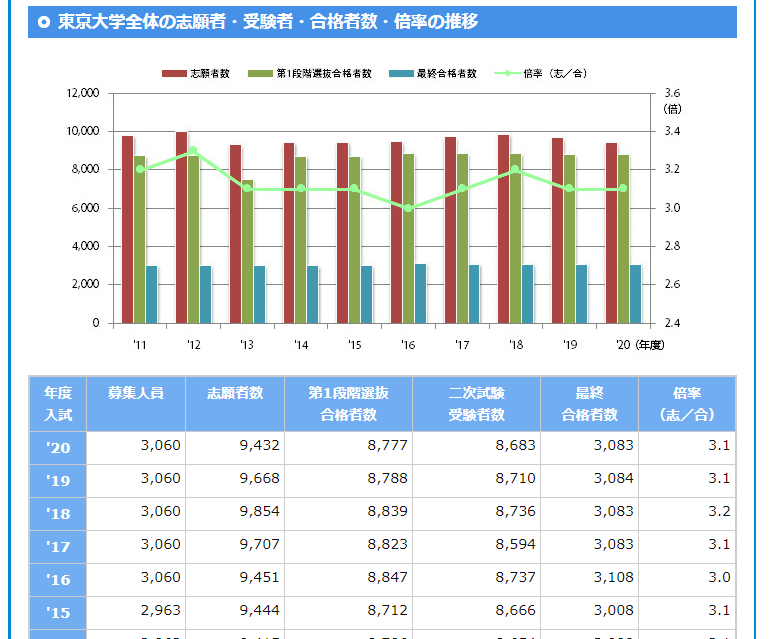Click second-exam count 8,683 cell

coord(477,448)
